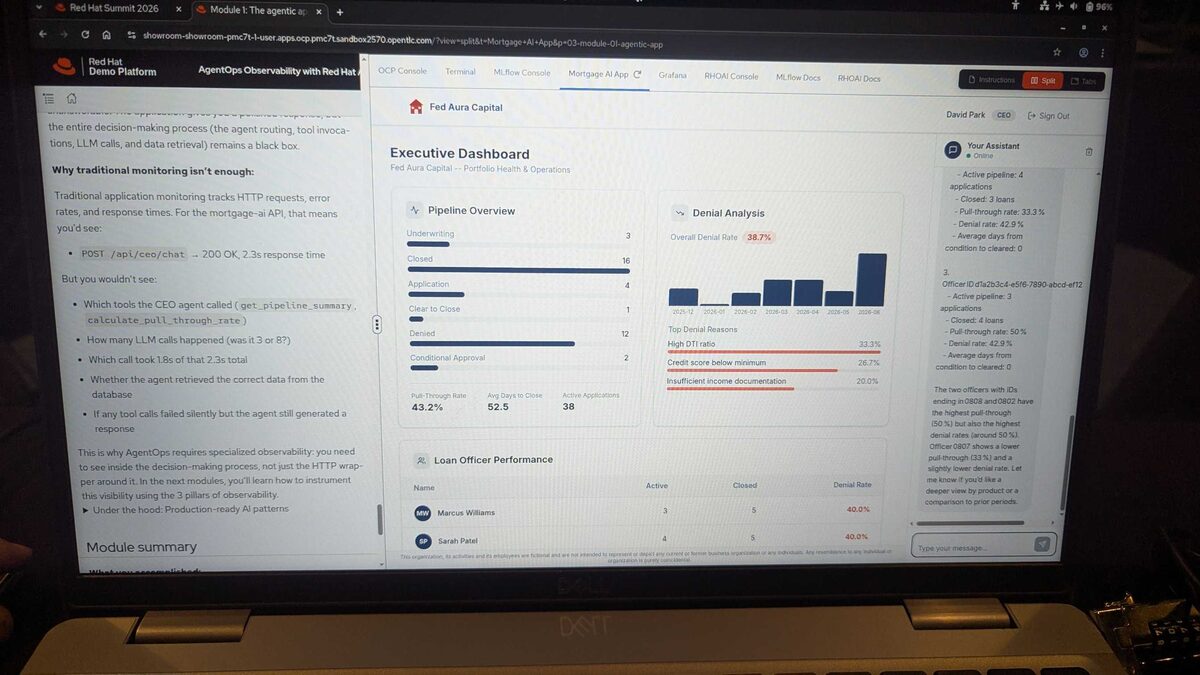Click the Red Hat Demo Platform logo

pyautogui.click(x=106, y=67)
